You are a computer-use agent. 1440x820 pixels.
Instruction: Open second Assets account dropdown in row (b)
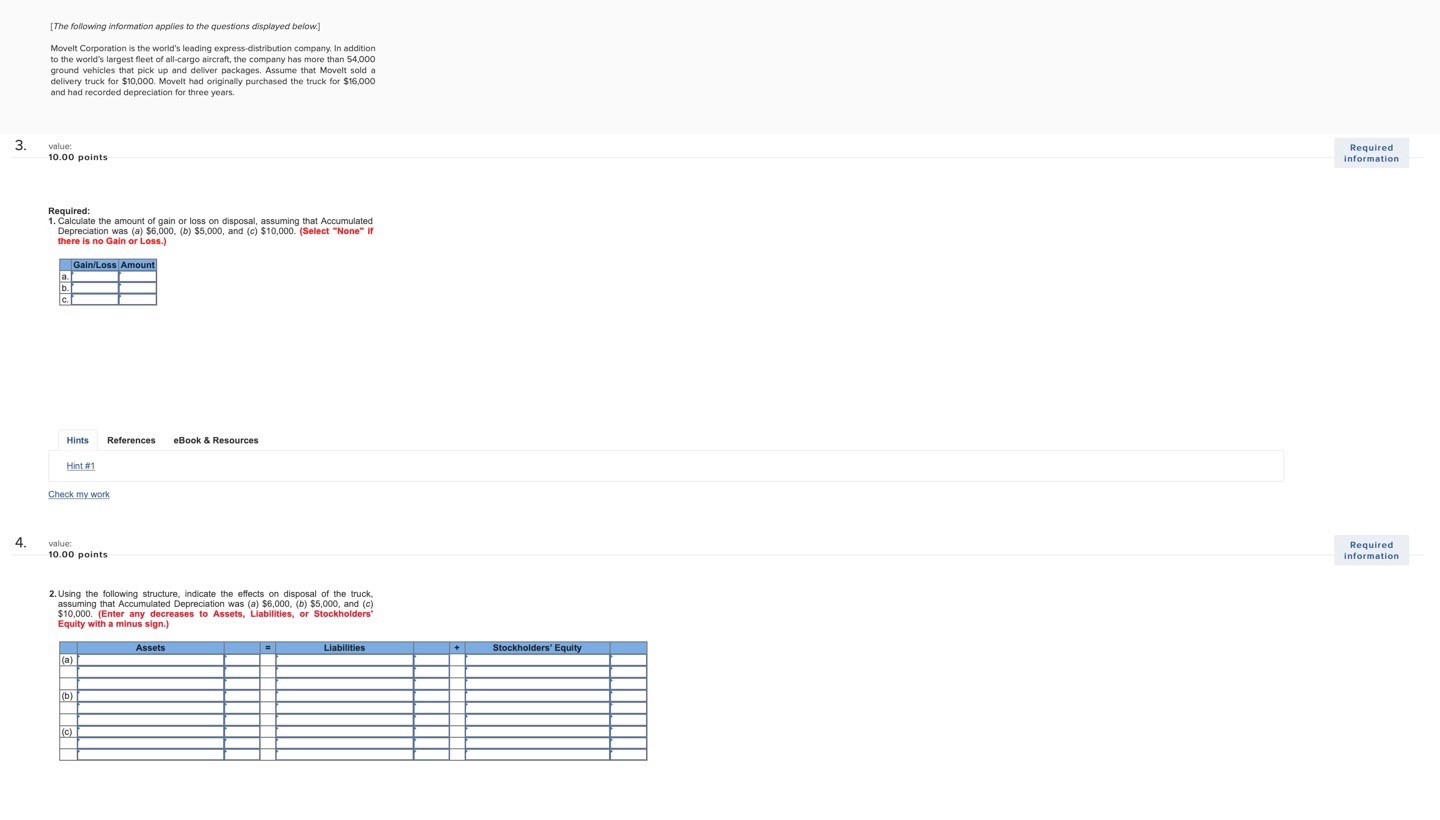(x=150, y=708)
